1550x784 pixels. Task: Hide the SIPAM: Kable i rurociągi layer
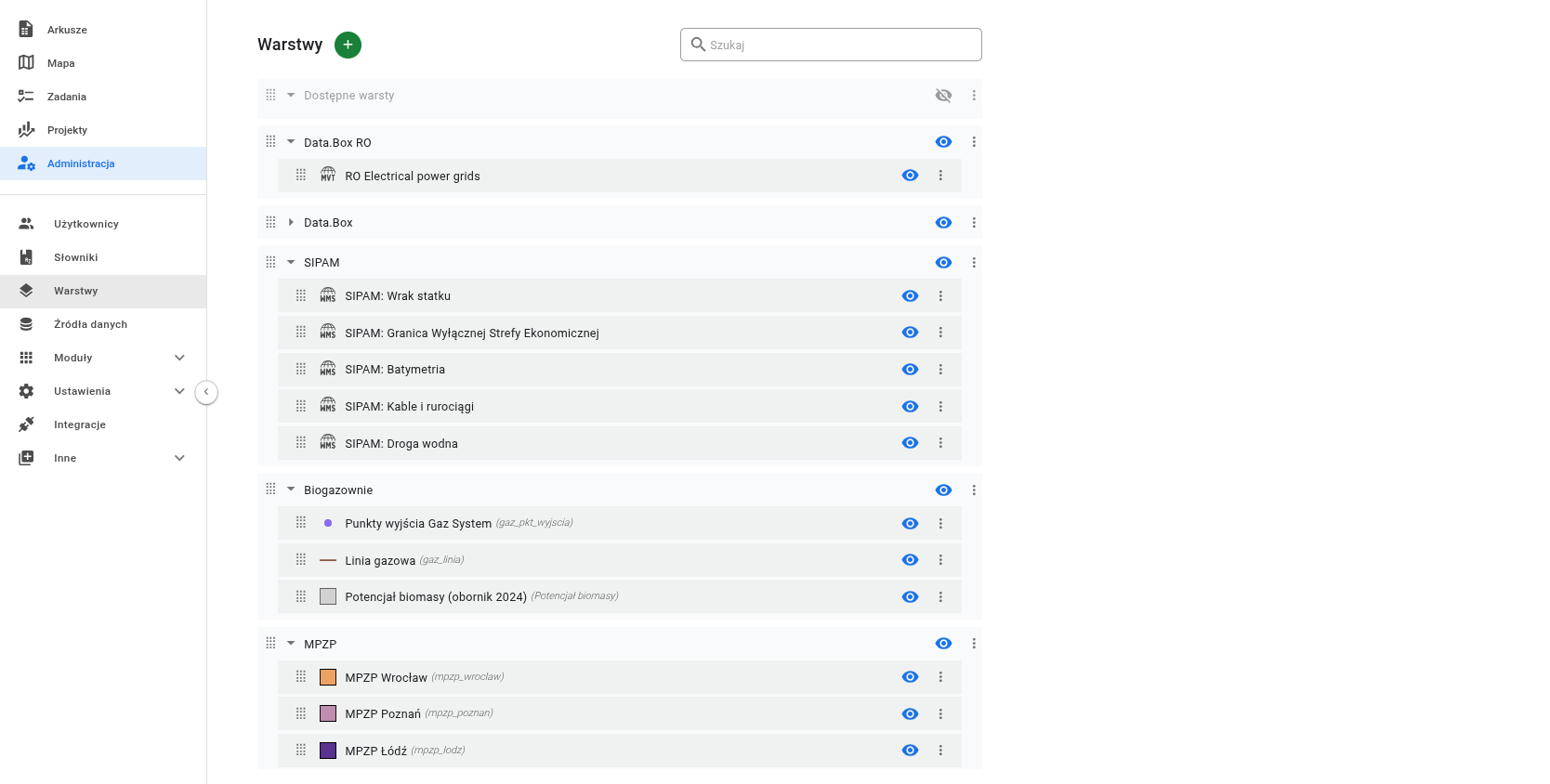click(910, 407)
